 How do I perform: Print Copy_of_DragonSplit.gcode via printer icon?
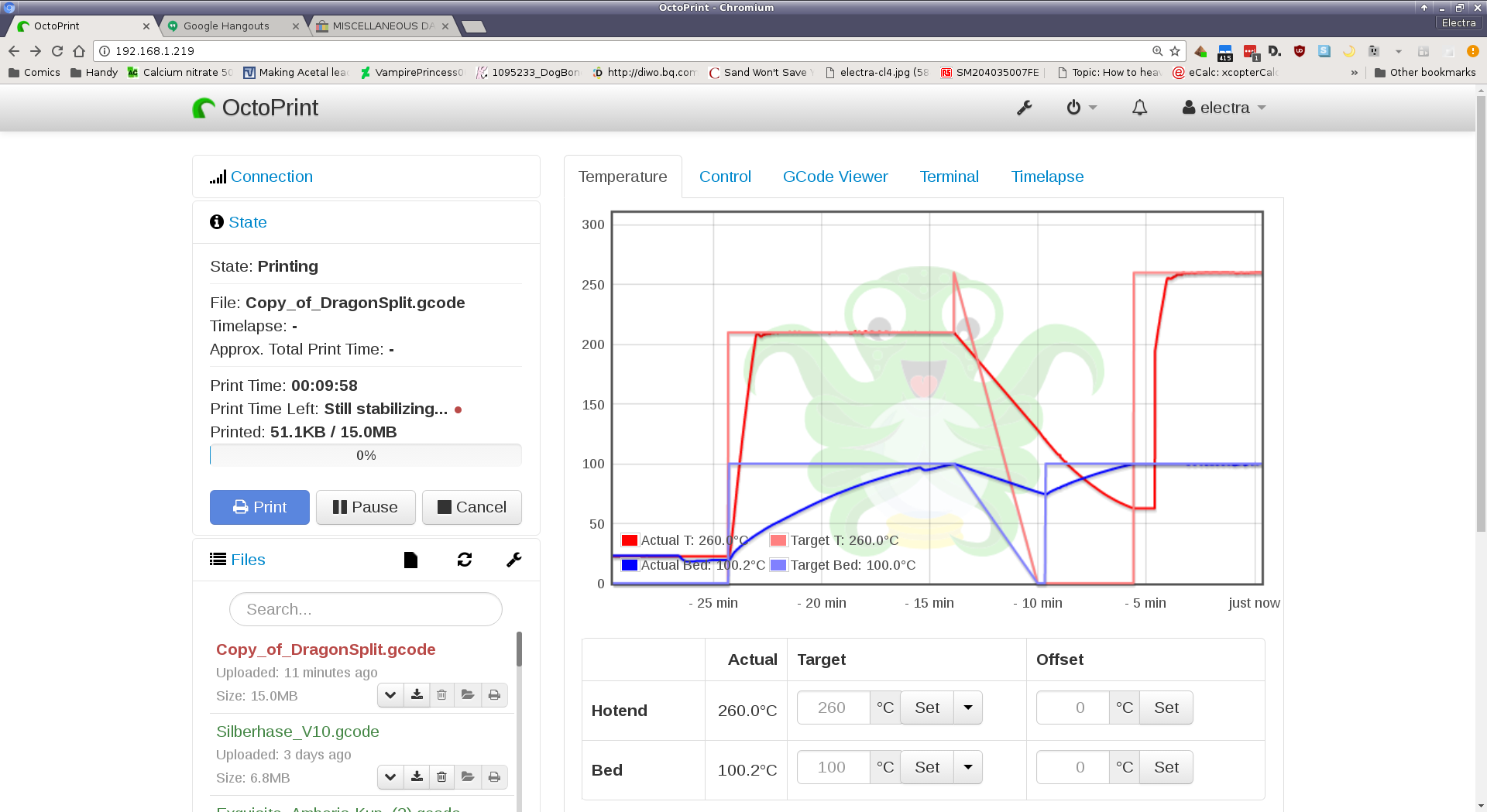(x=494, y=695)
